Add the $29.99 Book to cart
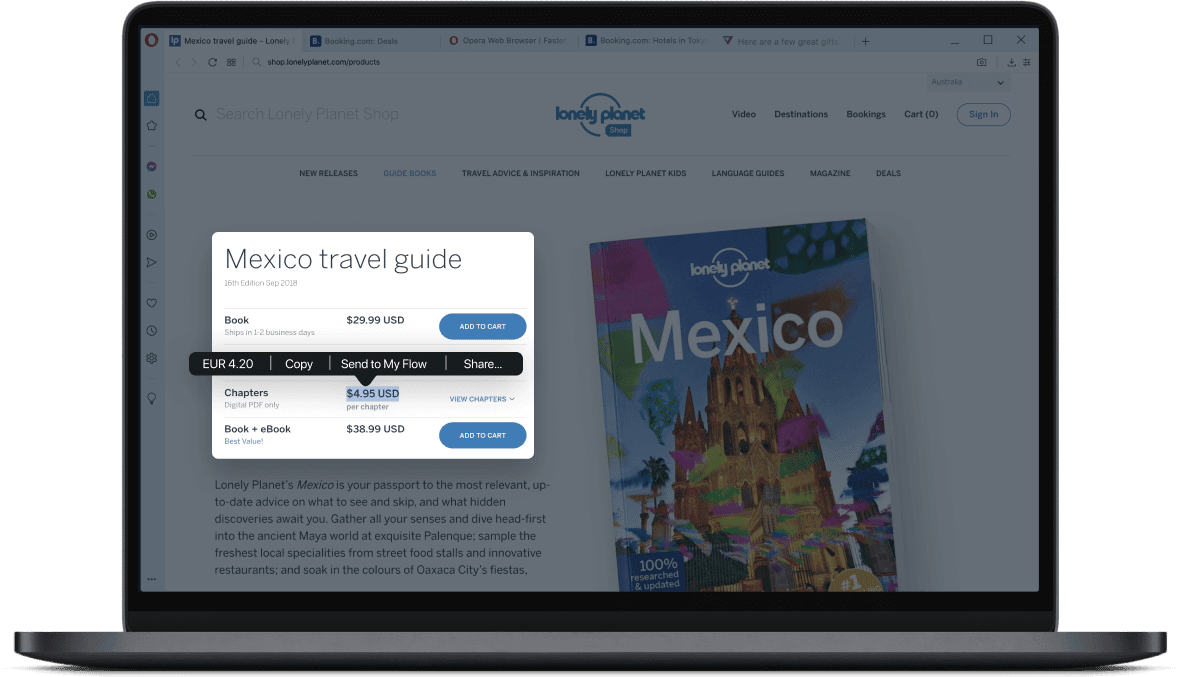 click(483, 327)
